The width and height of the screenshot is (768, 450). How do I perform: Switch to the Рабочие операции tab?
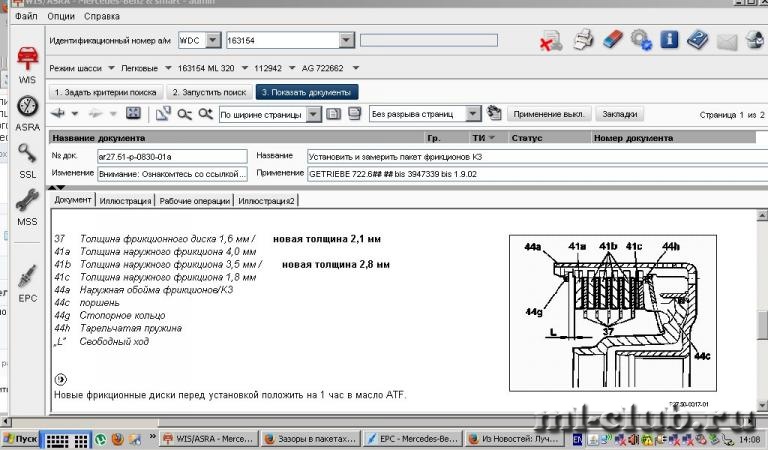(x=194, y=201)
